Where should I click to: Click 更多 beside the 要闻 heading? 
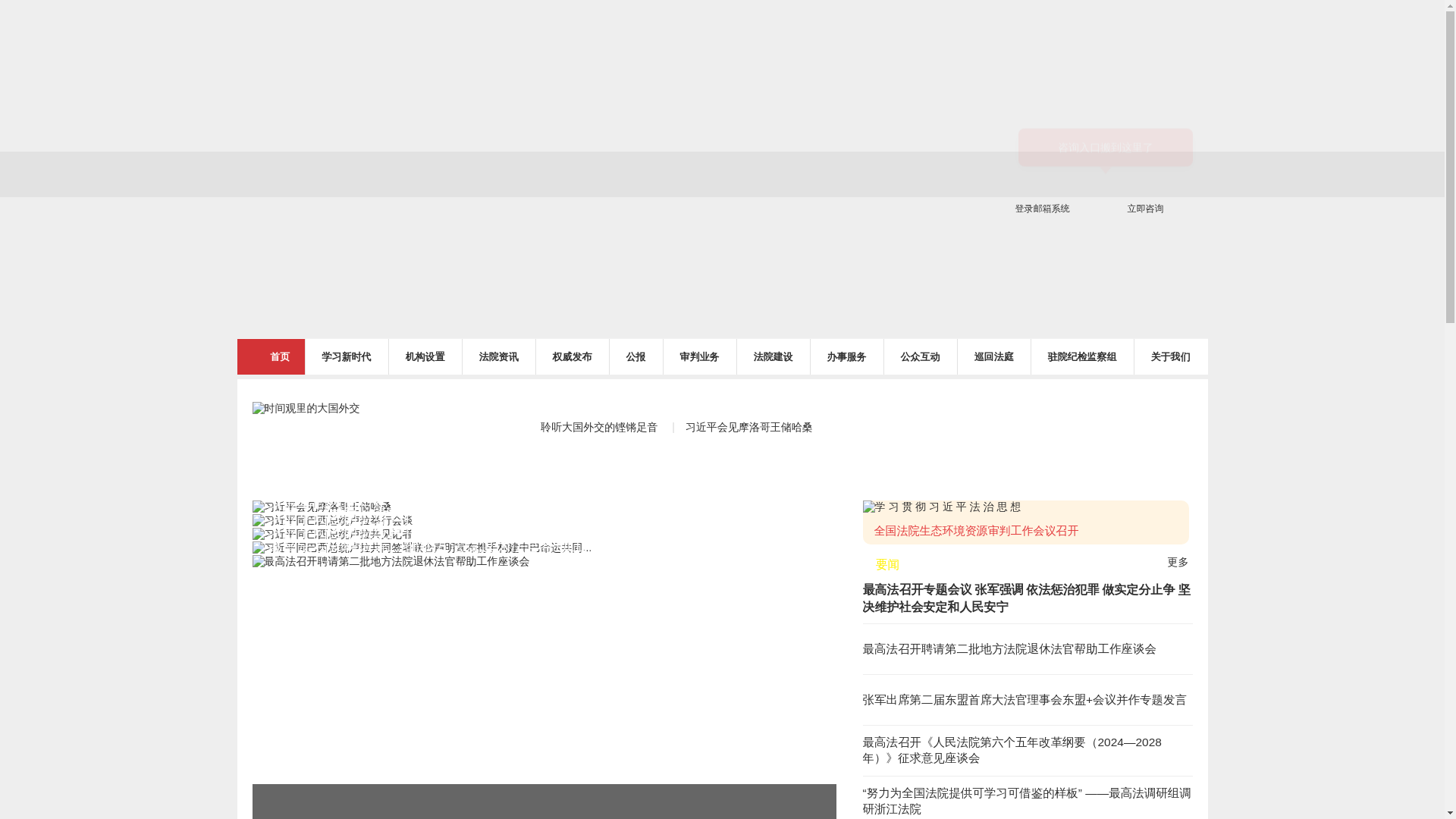pos(1178,562)
